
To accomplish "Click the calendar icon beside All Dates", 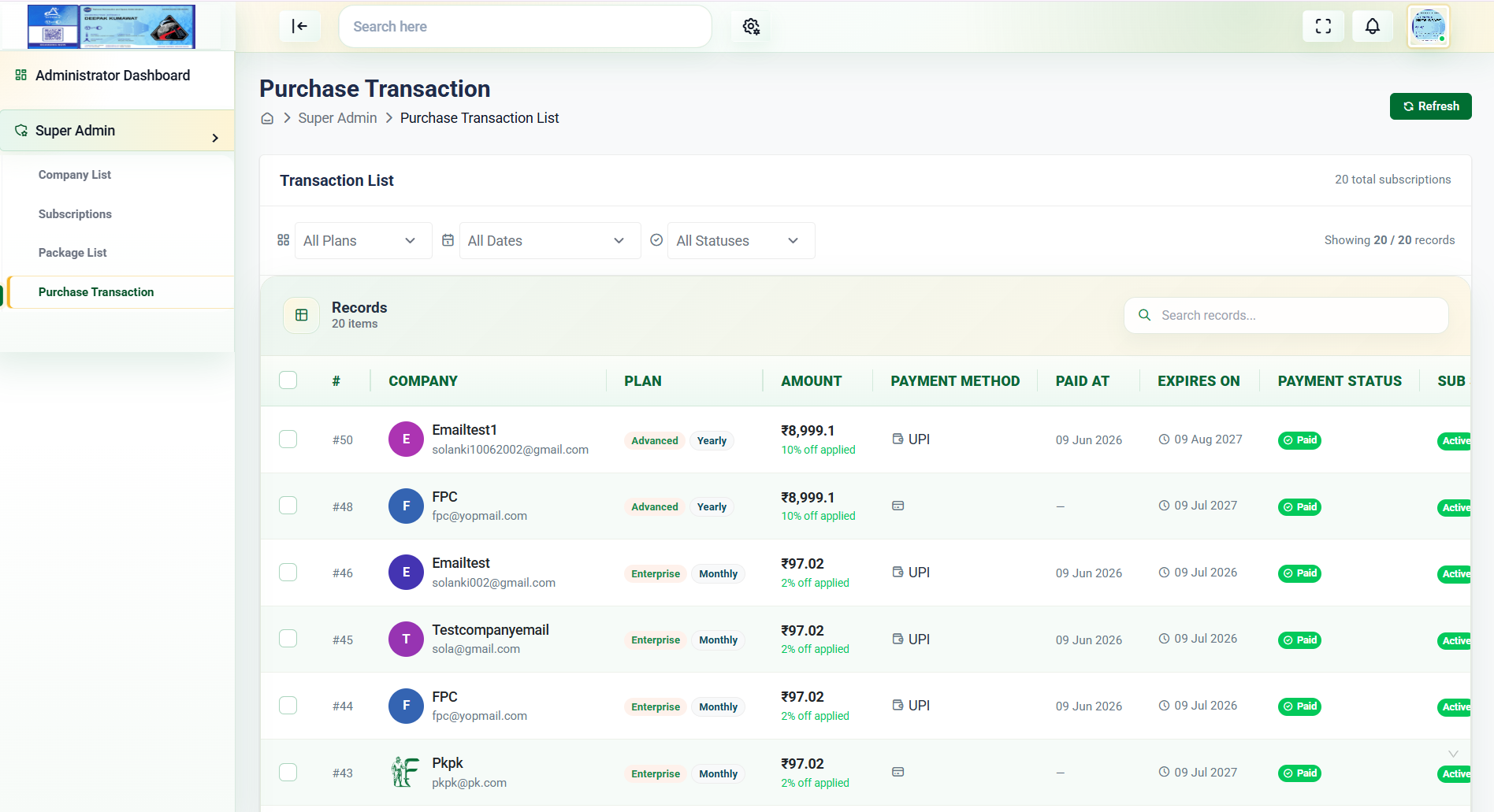I will point(448,240).
